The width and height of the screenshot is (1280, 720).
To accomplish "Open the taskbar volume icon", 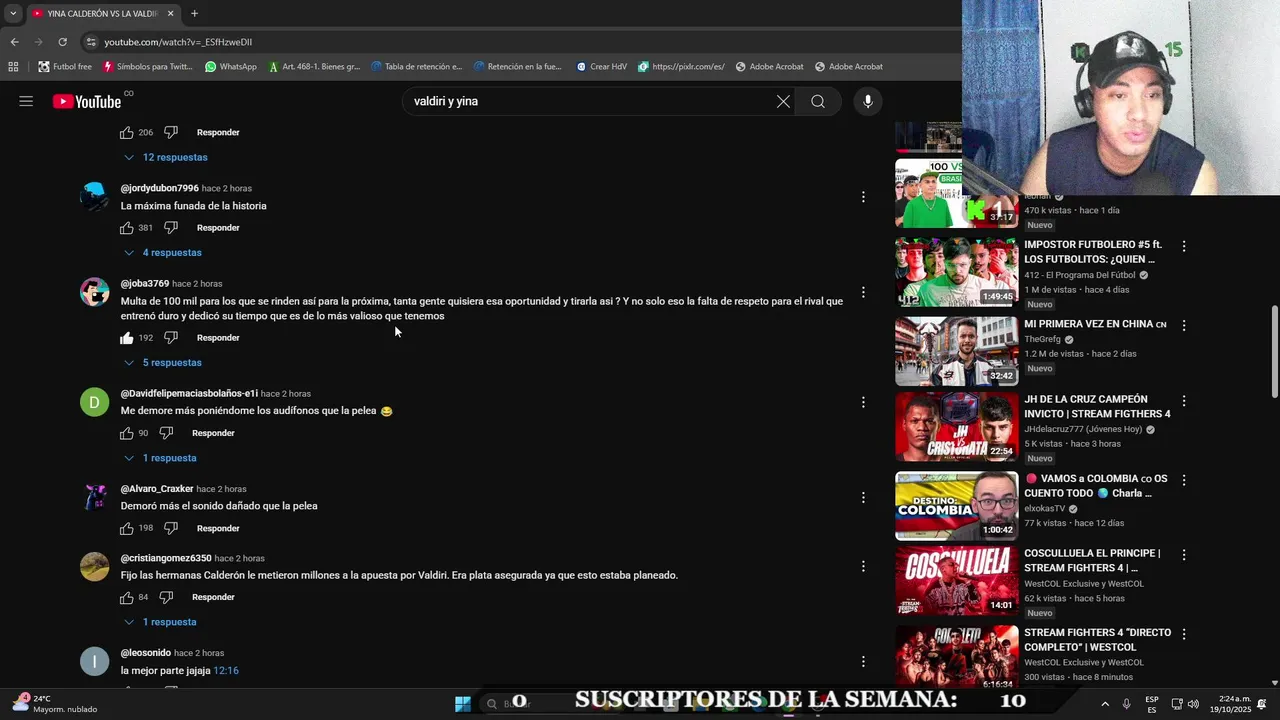I will (x=1193, y=704).
